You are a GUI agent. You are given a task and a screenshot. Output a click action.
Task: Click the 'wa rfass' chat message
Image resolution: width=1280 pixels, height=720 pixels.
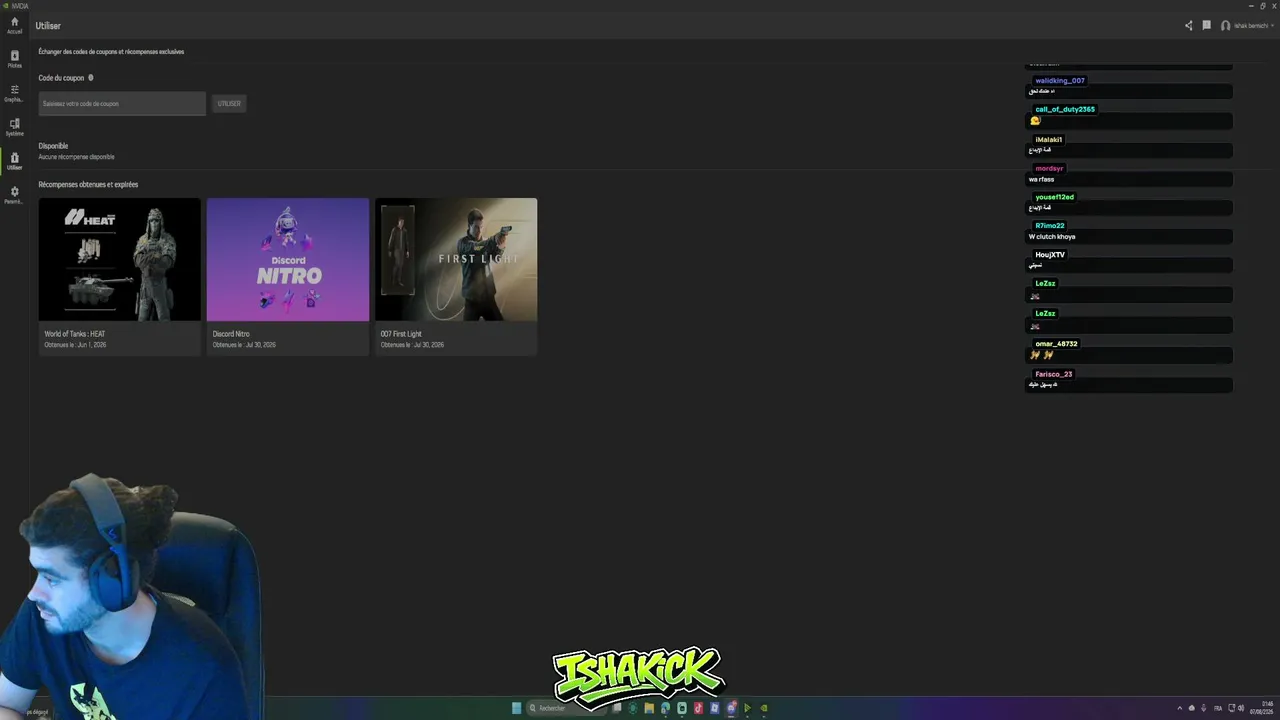[x=1041, y=180]
